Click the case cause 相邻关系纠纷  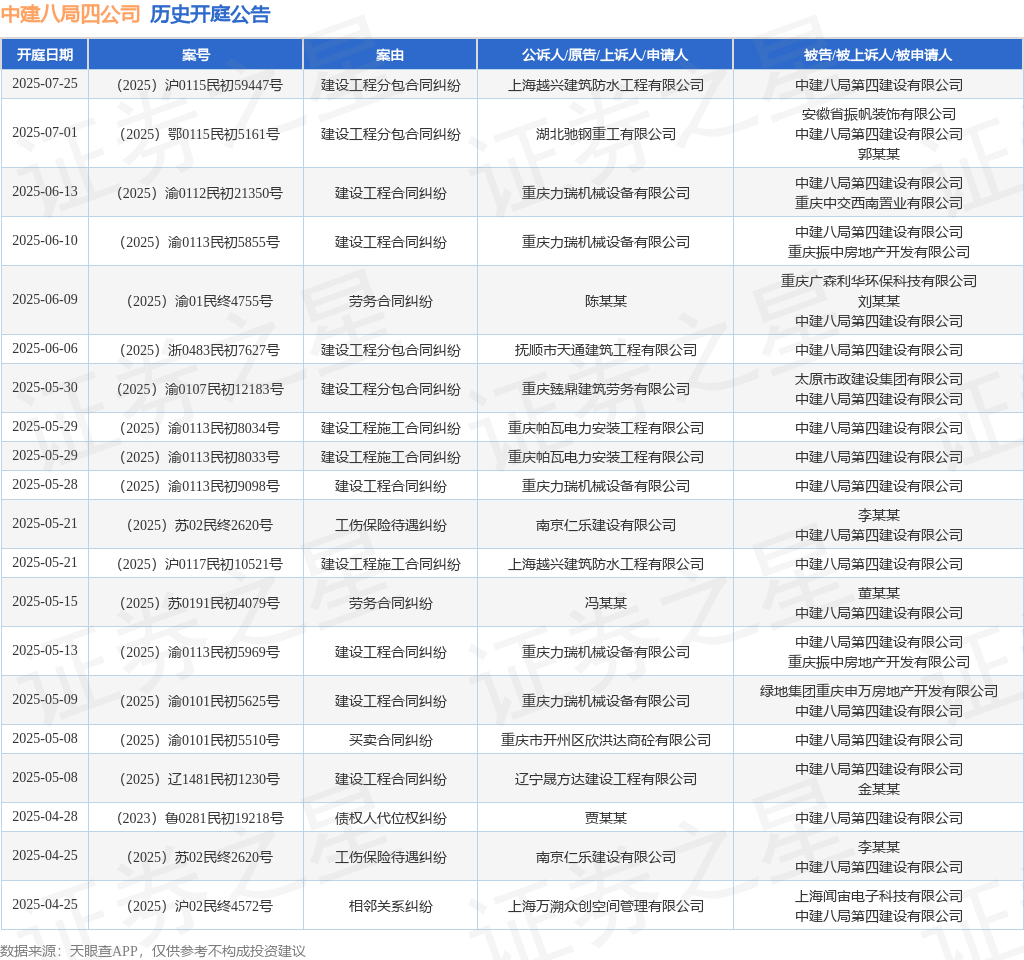[x=390, y=906]
